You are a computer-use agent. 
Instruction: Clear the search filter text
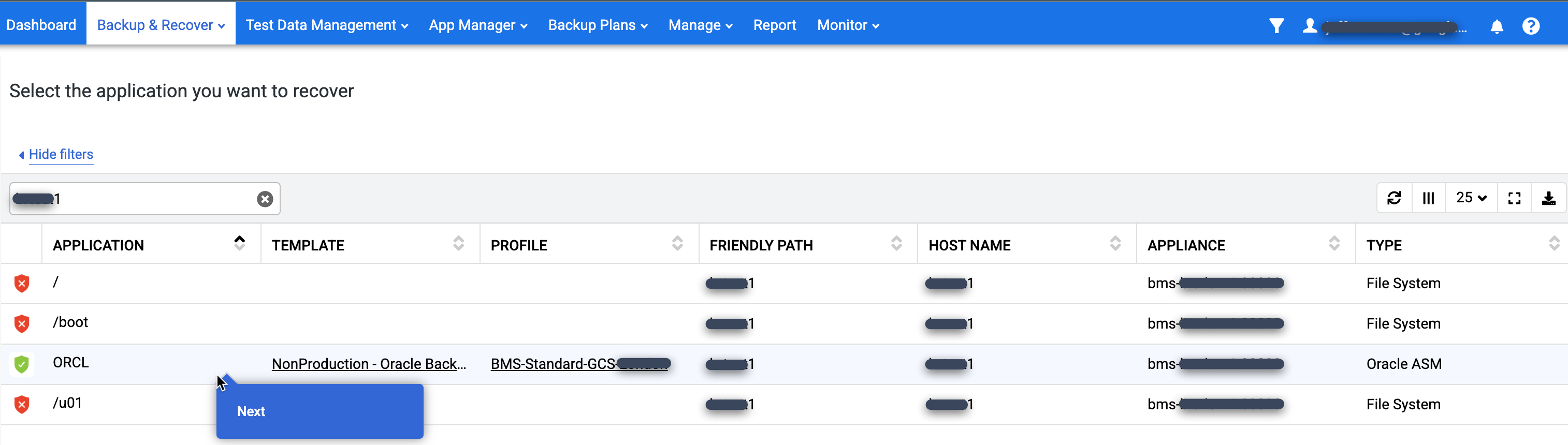(x=265, y=199)
